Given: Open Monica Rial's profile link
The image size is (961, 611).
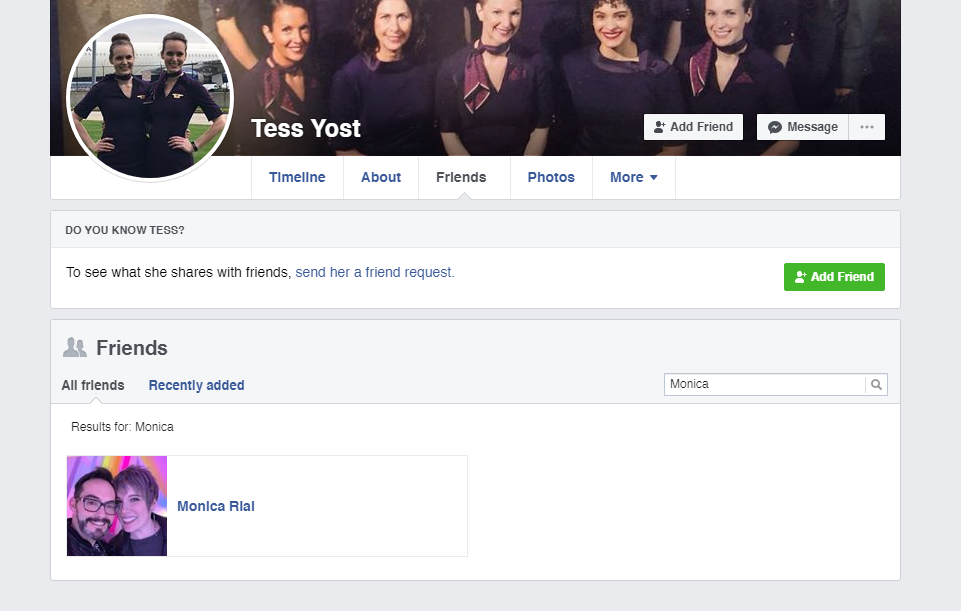Looking at the screenshot, I should point(216,506).
